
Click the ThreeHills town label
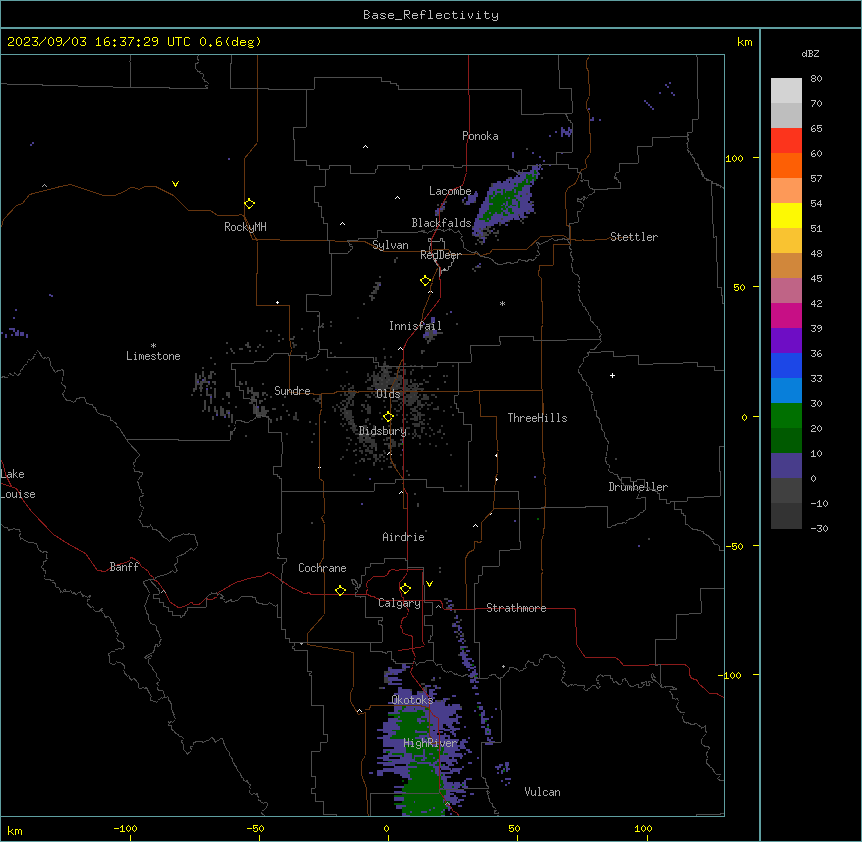click(x=537, y=418)
